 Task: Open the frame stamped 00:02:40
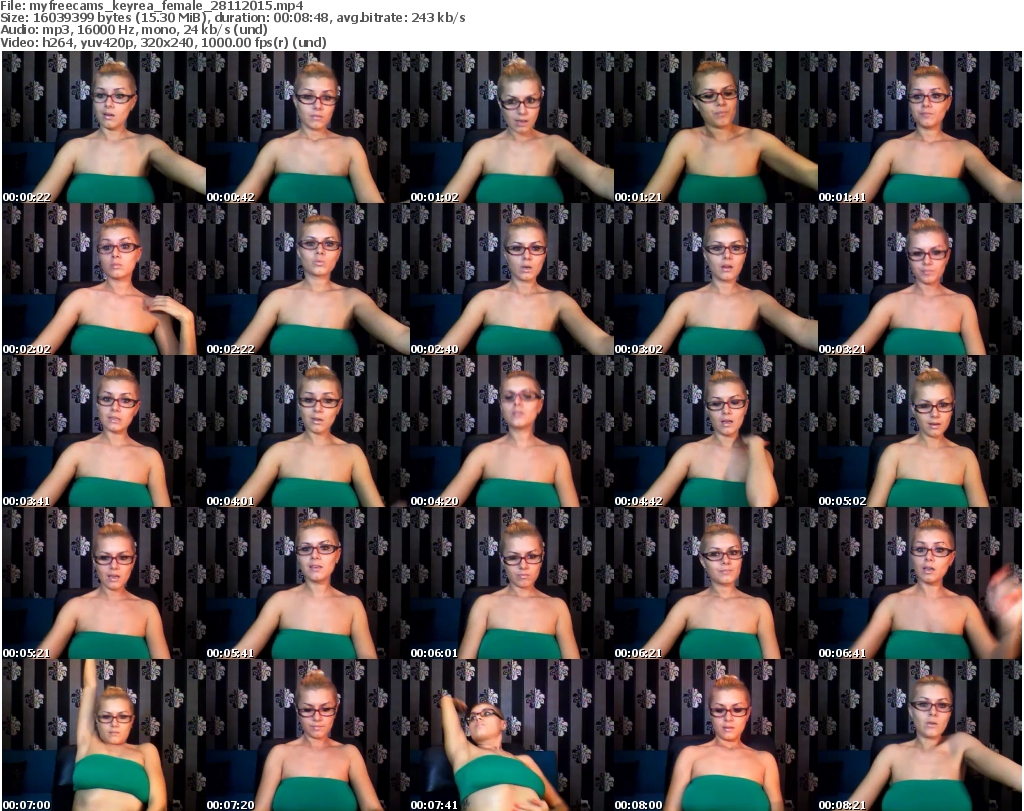point(511,279)
